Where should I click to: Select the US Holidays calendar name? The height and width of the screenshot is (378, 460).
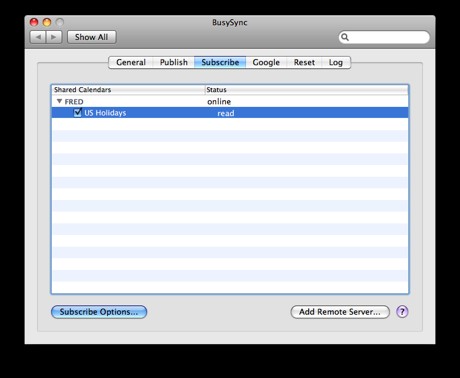pos(105,113)
